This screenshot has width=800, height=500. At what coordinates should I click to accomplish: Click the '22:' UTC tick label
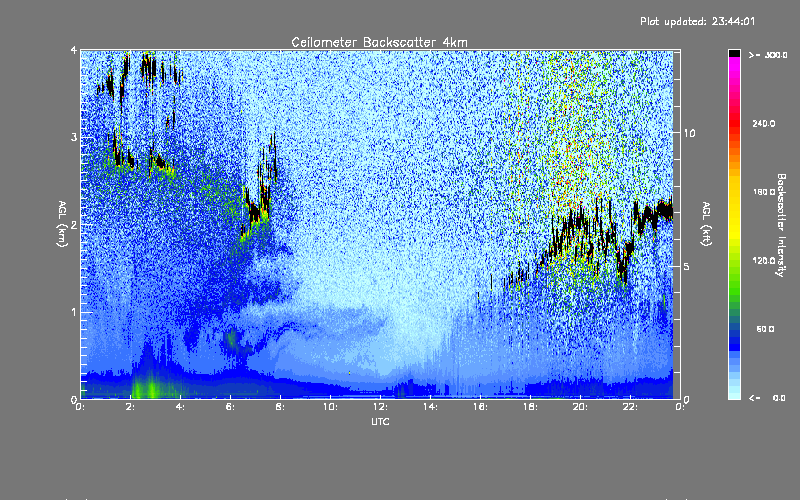coord(630,407)
